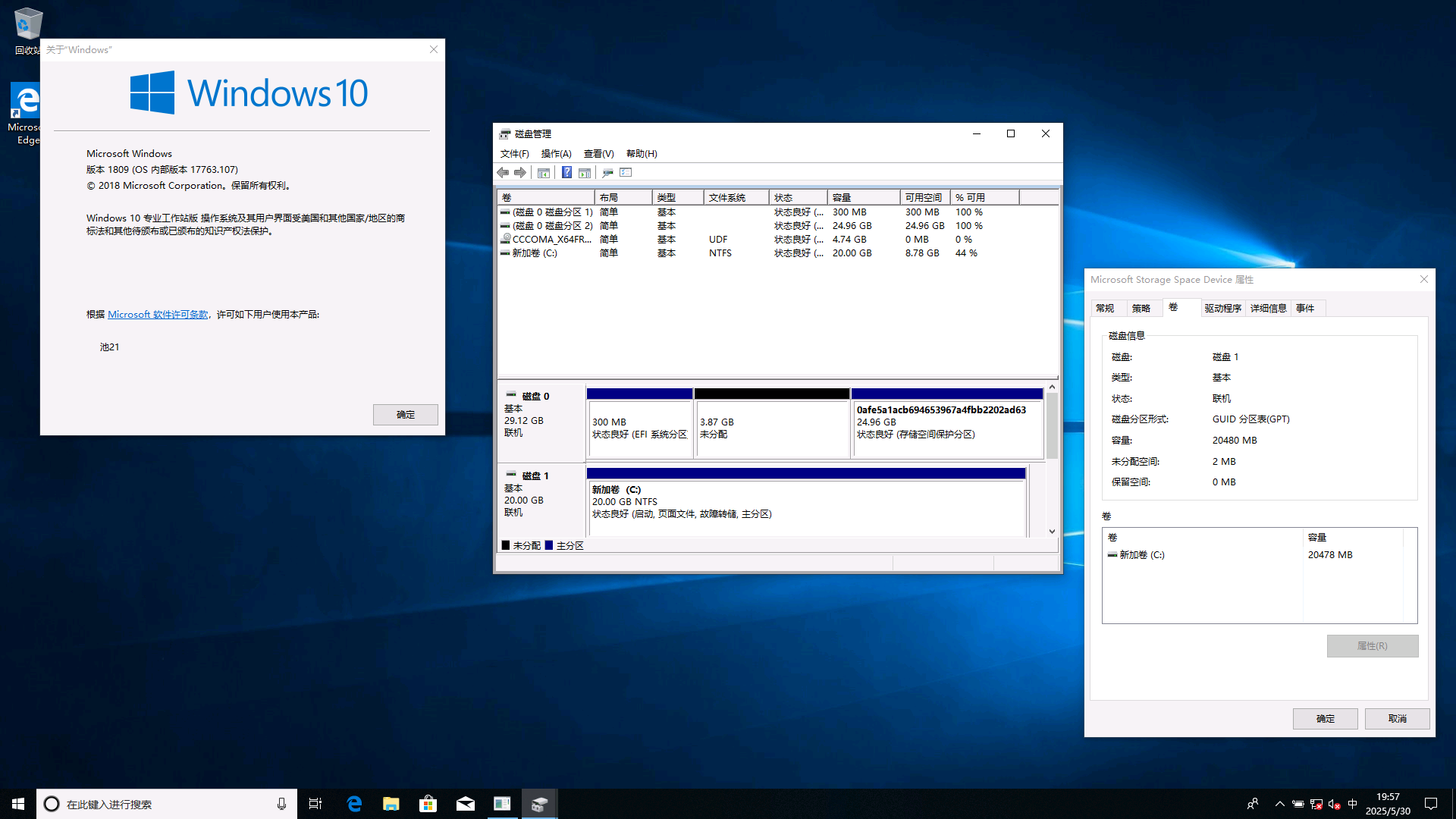Sort by the 类型 column header
This screenshot has width=1456, height=819.
[678, 198]
